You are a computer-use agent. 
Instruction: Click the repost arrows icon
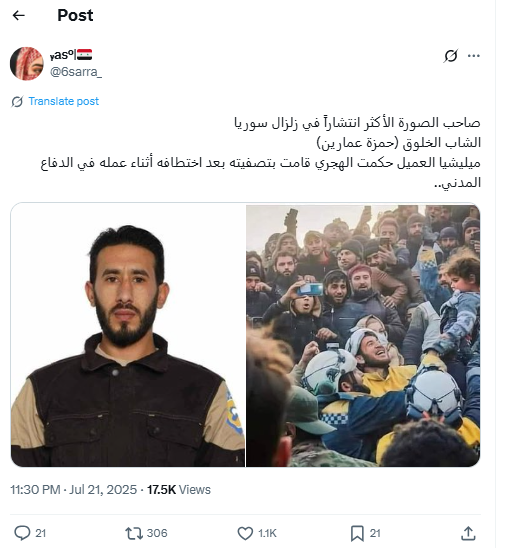coord(134,533)
